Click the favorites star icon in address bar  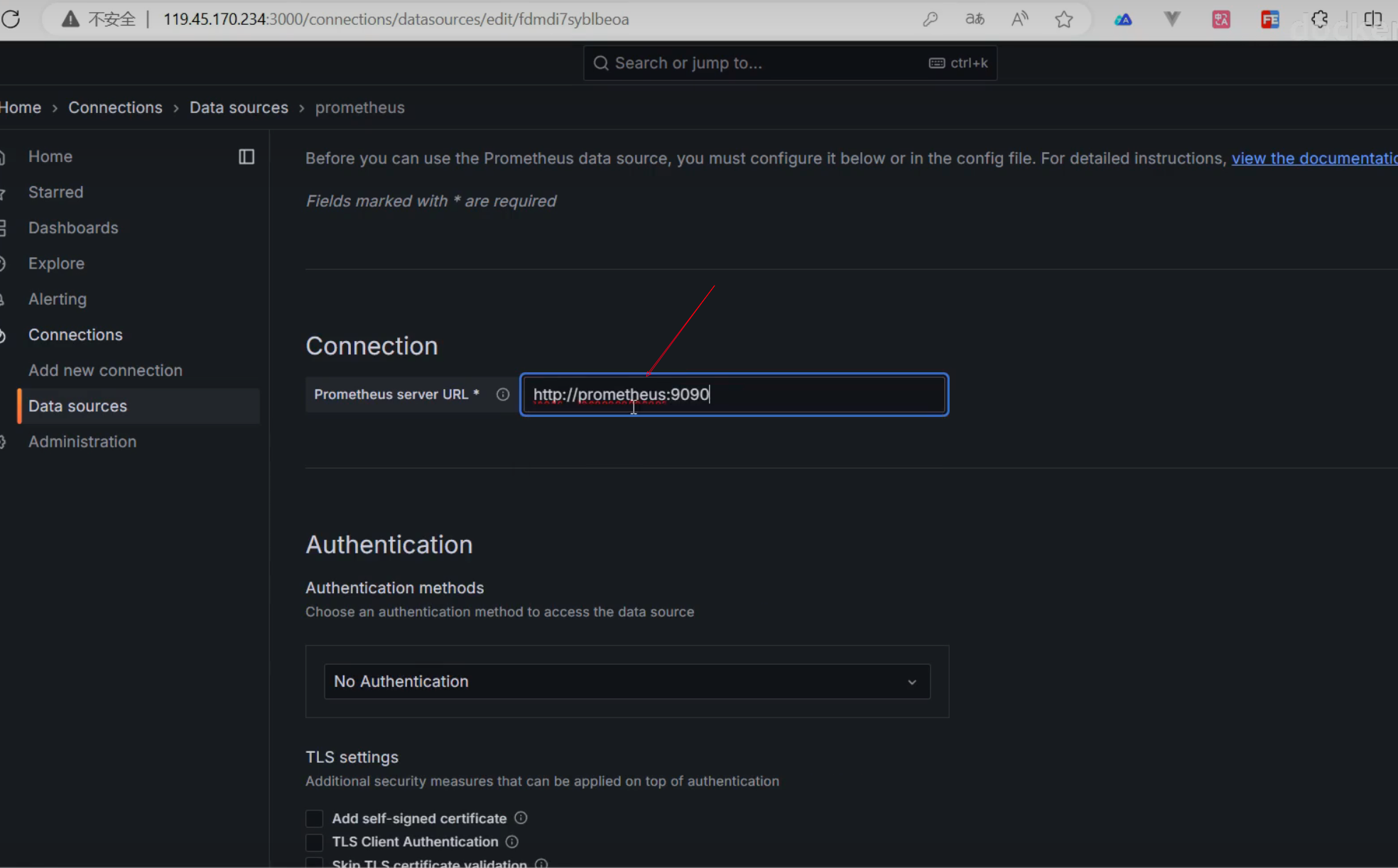click(x=1063, y=19)
